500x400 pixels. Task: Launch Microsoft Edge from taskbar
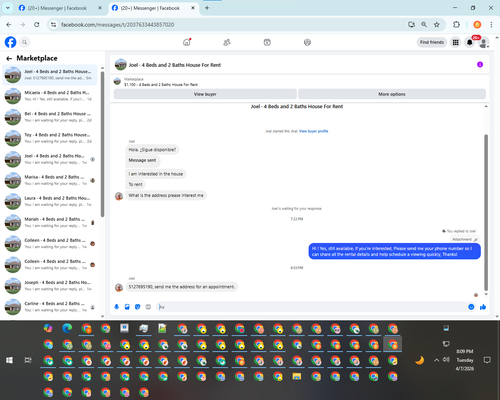click(67, 328)
